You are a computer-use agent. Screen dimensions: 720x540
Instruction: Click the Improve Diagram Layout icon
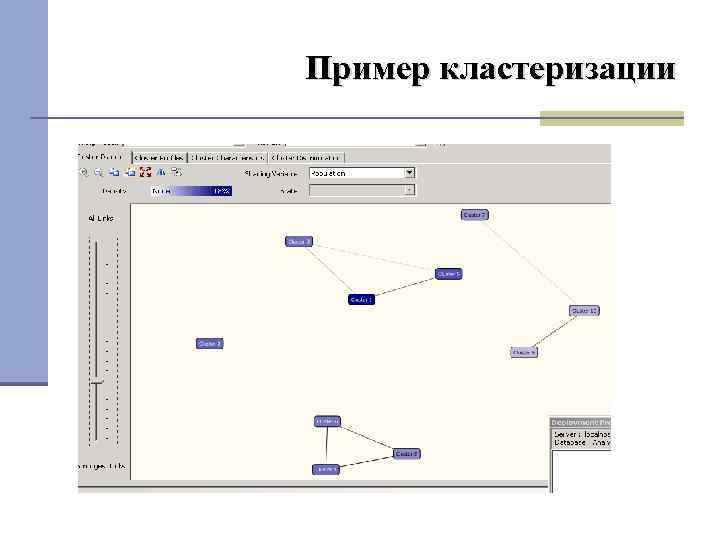[161, 172]
